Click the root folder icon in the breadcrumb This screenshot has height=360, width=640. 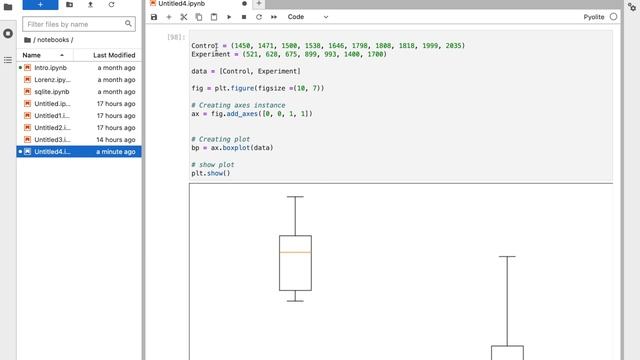coord(27,40)
